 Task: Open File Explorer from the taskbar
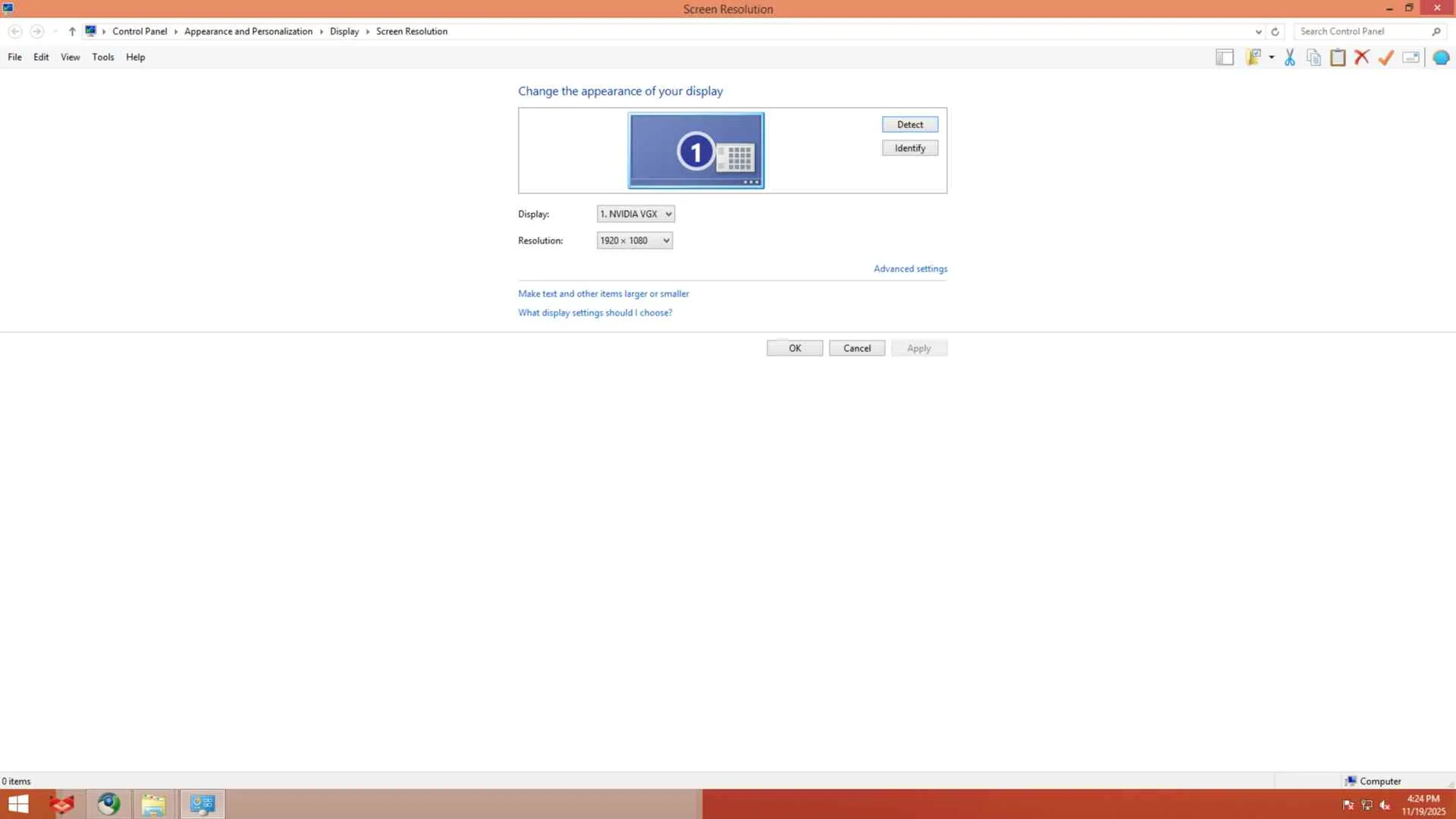[x=153, y=804]
